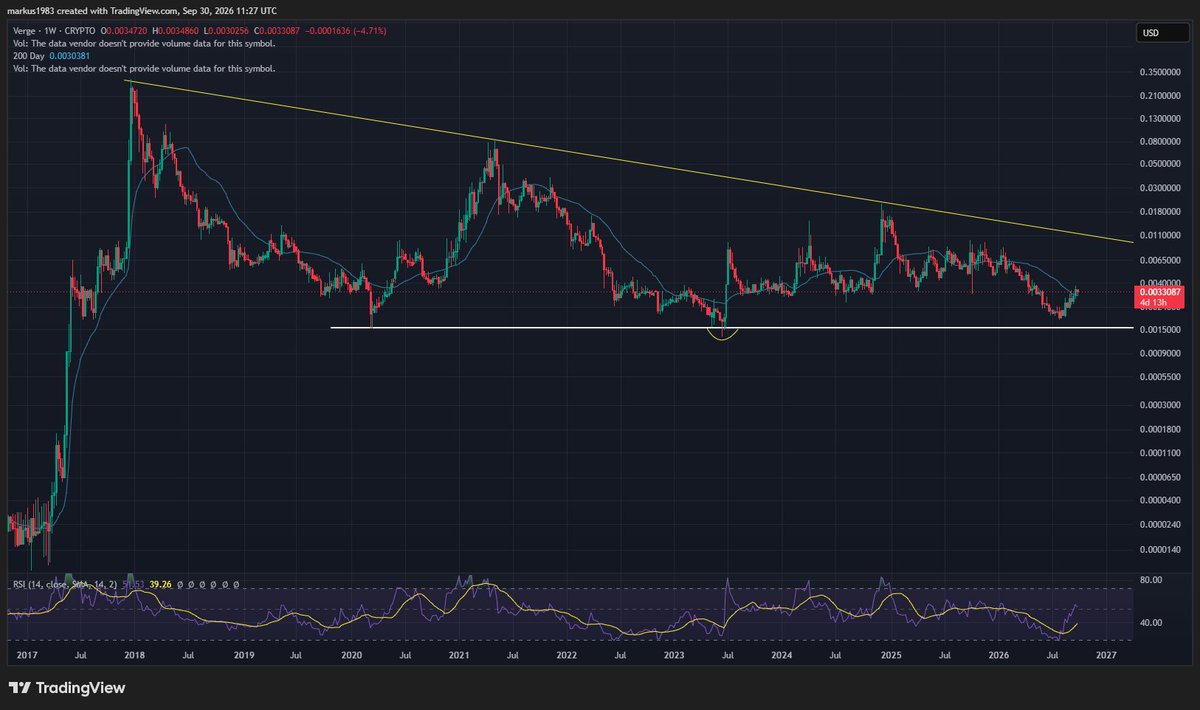Click the 0.0180000 price axis label
This screenshot has width=1200, height=710.
tap(1159, 212)
